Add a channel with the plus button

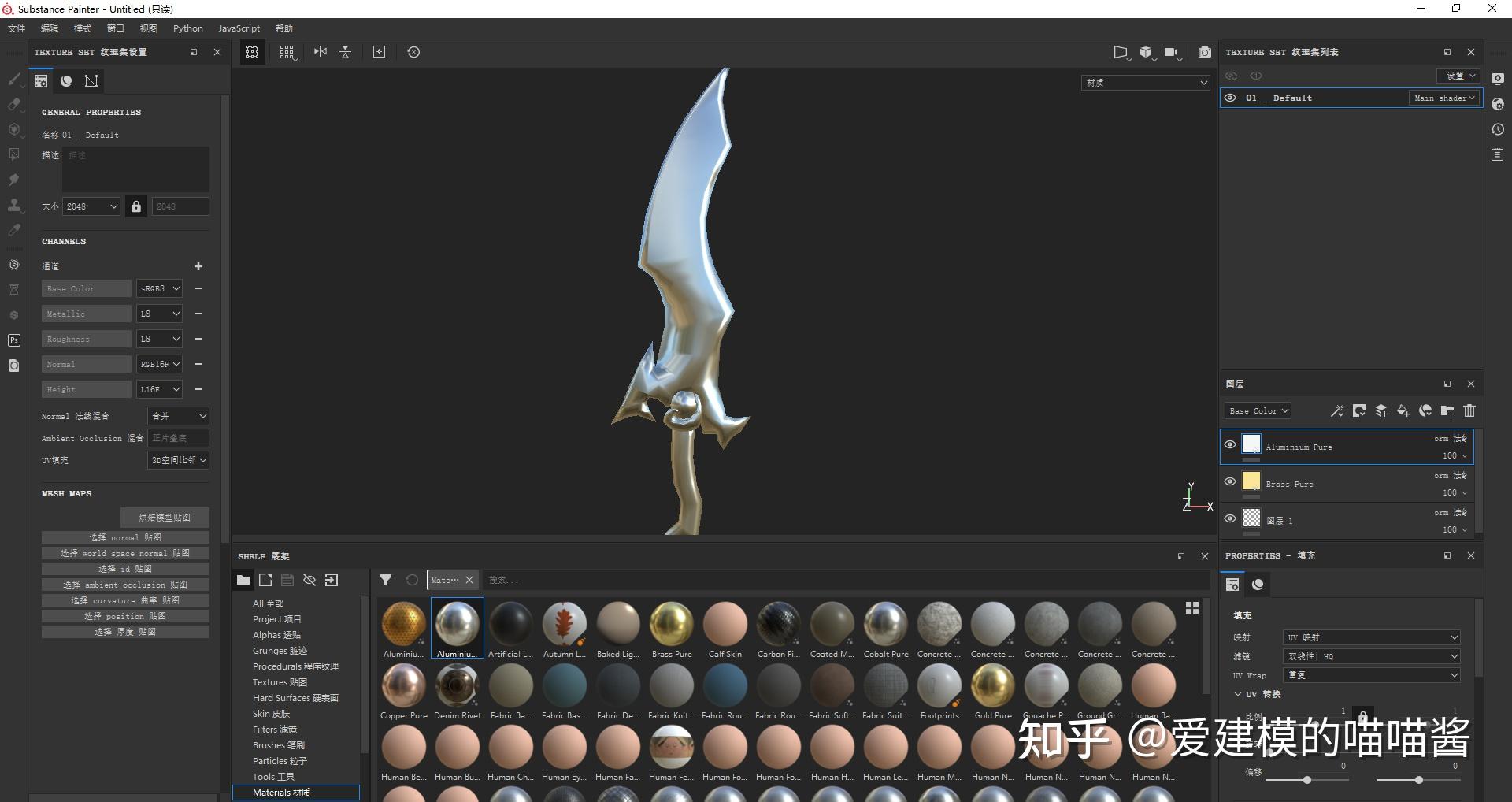click(198, 266)
